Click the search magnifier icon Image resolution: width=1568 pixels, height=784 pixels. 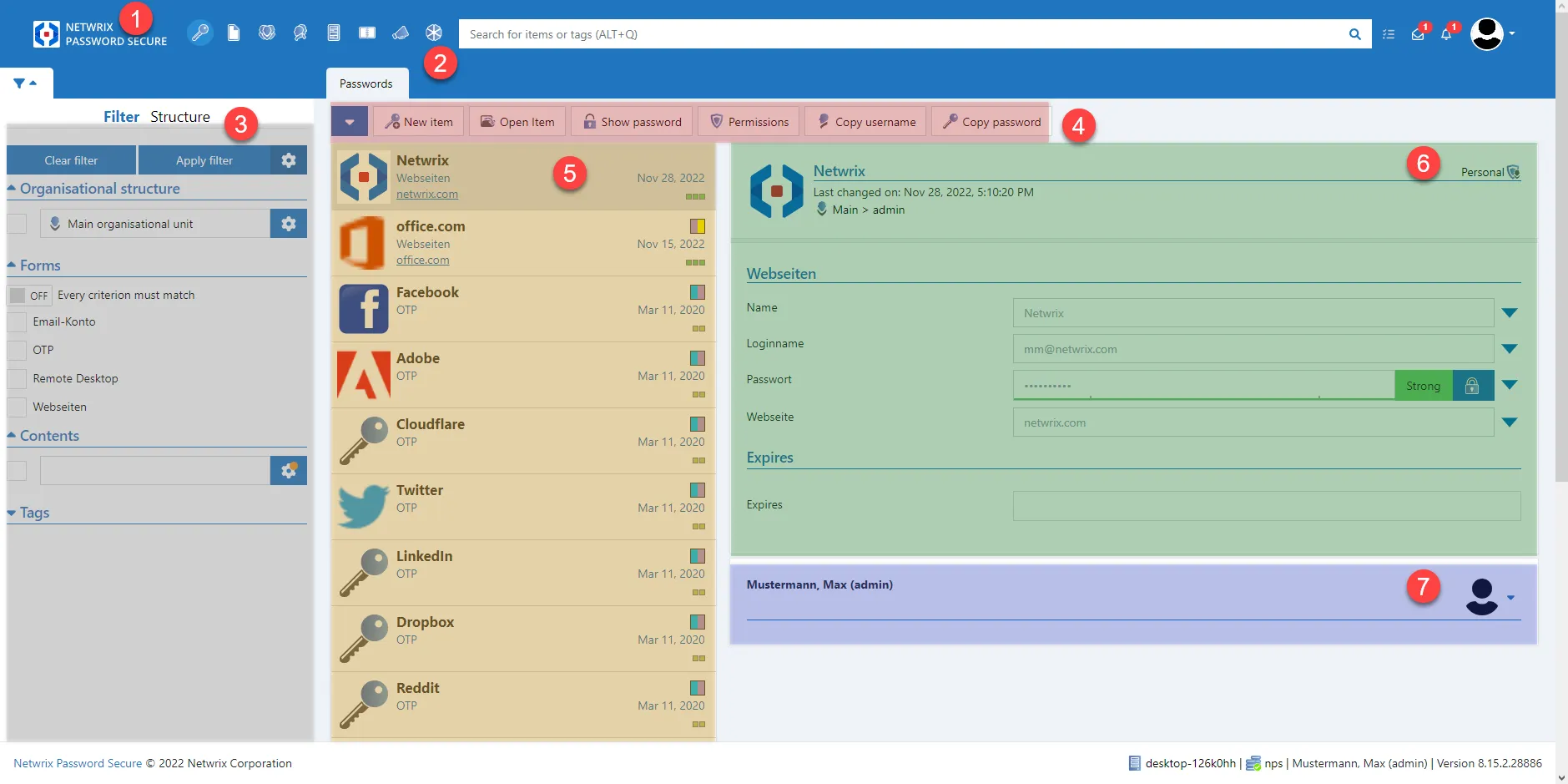pos(1354,34)
